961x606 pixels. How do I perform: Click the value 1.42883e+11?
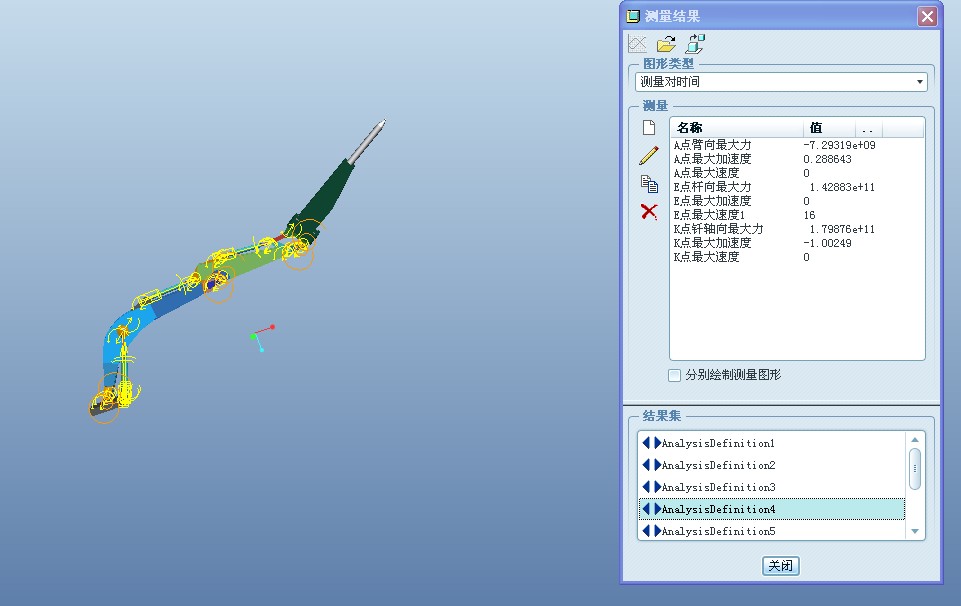tap(842, 187)
